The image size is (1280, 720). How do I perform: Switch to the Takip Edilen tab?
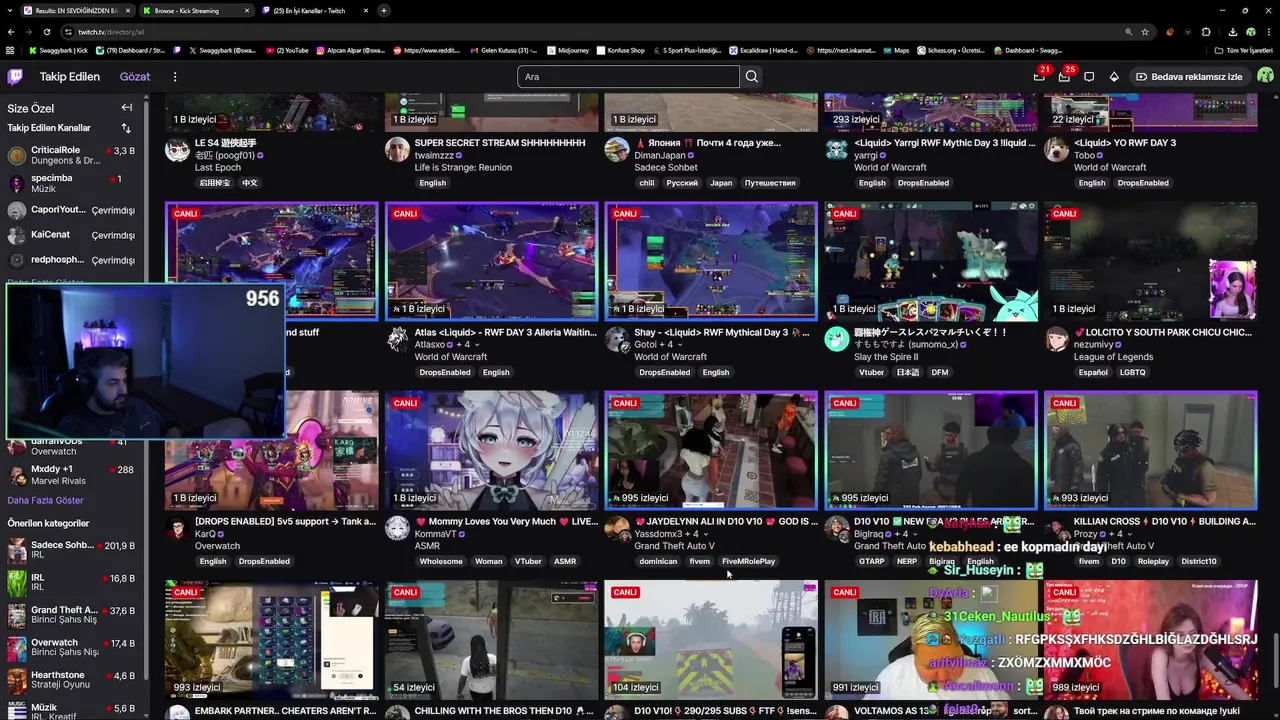[69, 77]
